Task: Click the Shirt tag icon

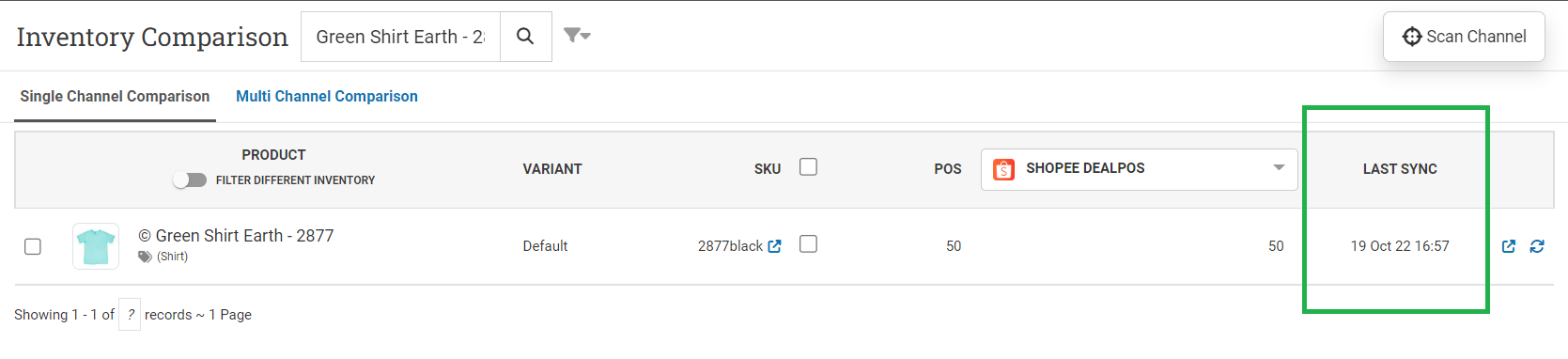Action: point(145,257)
